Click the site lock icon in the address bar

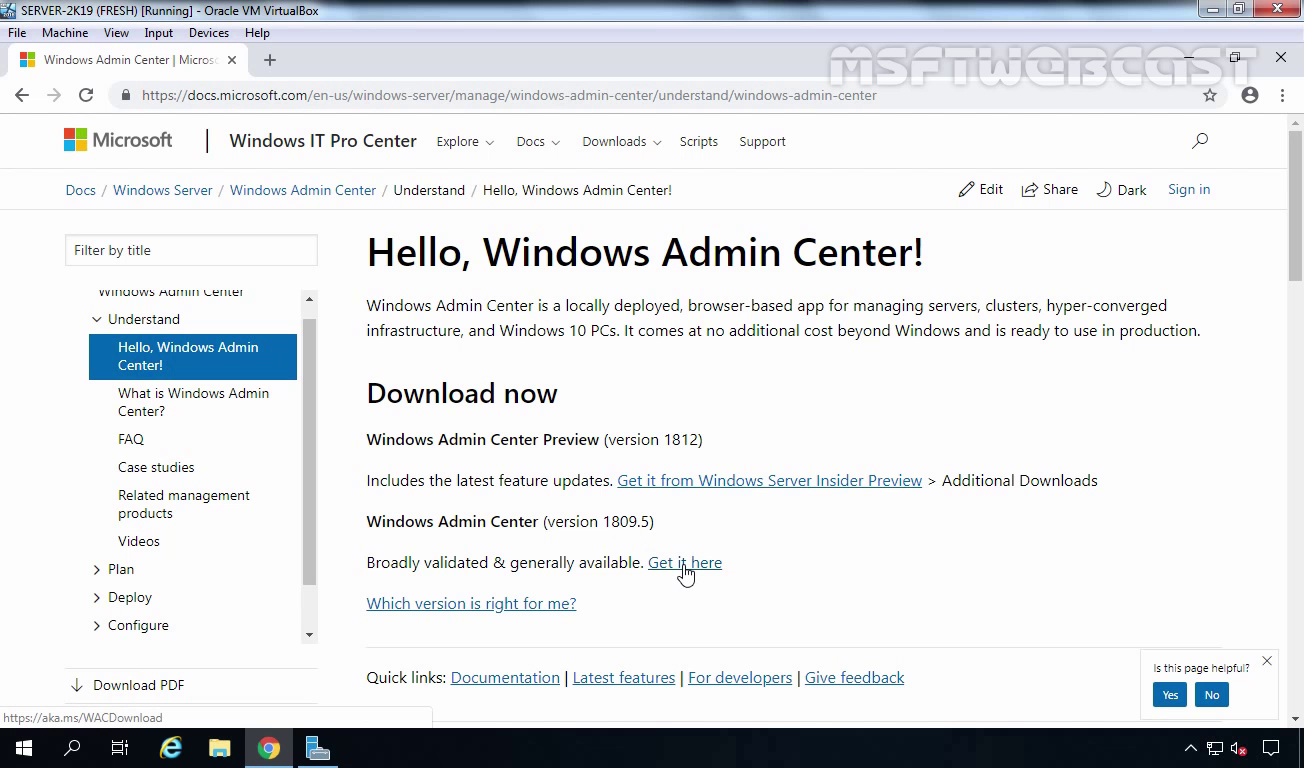[x=126, y=96]
